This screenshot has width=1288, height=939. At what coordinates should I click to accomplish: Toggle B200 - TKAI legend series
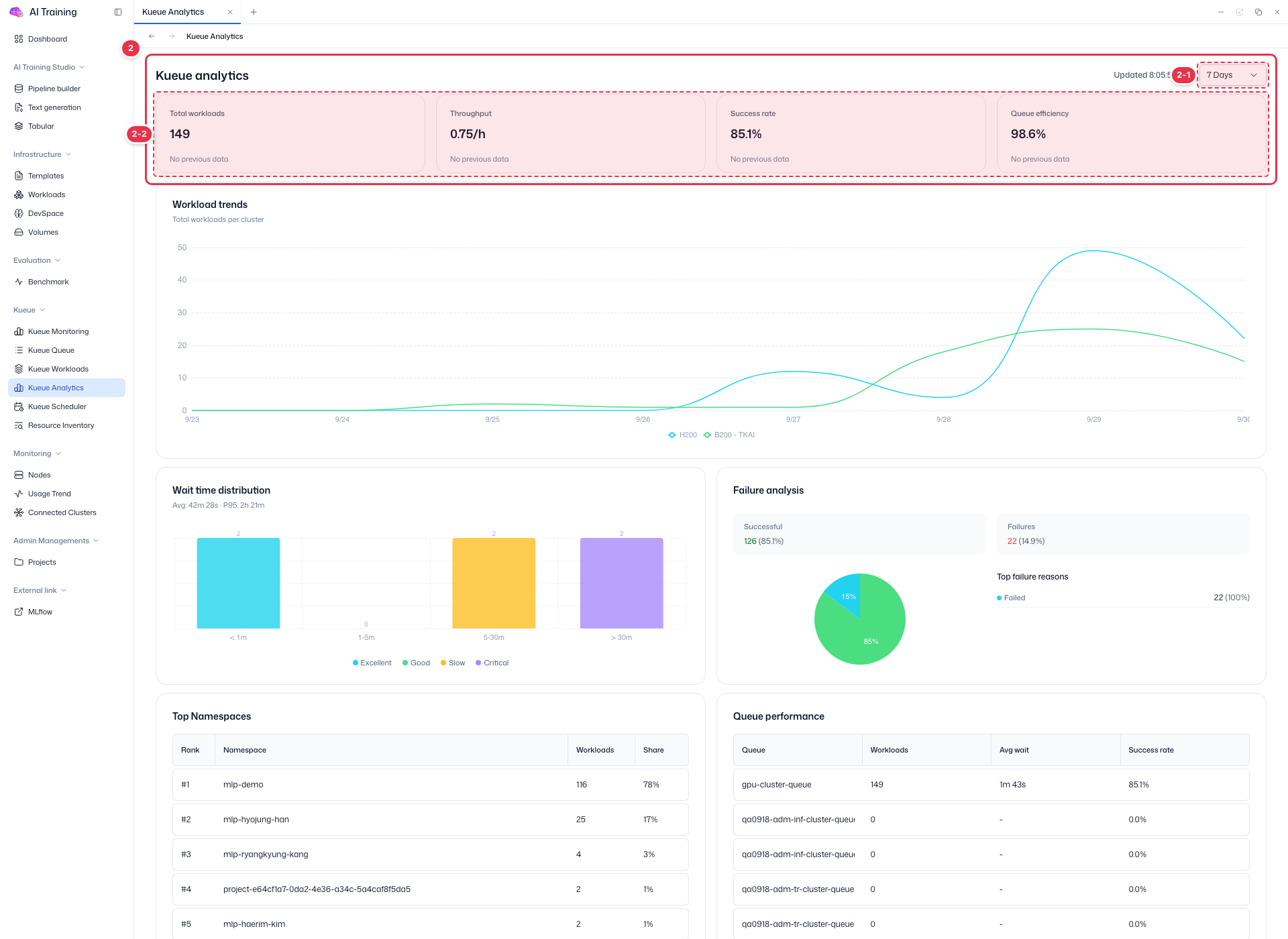(x=729, y=435)
